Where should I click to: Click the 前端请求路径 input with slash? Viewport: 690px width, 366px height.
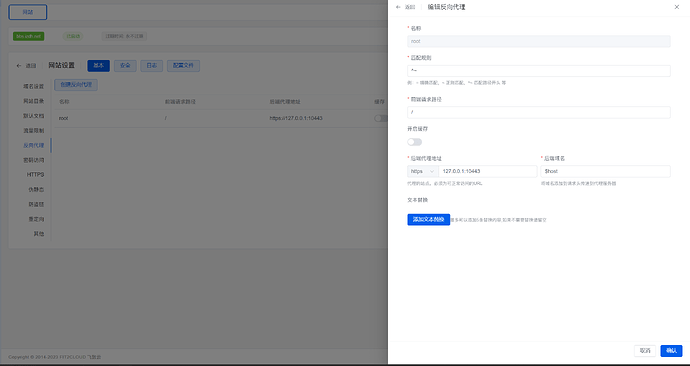(x=539, y=112)
